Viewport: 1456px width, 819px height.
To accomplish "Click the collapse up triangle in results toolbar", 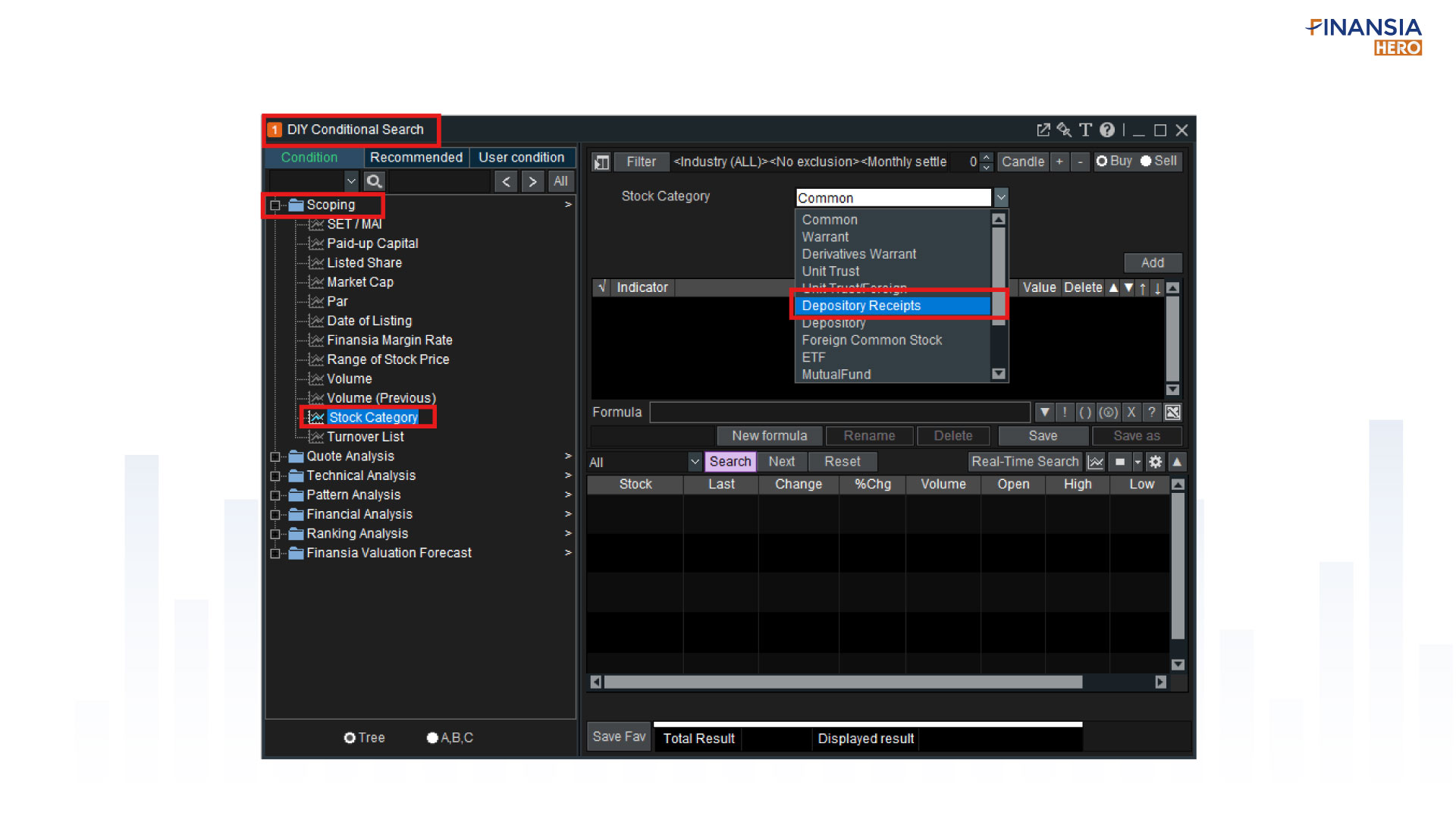I will (x=1177, y=462).
